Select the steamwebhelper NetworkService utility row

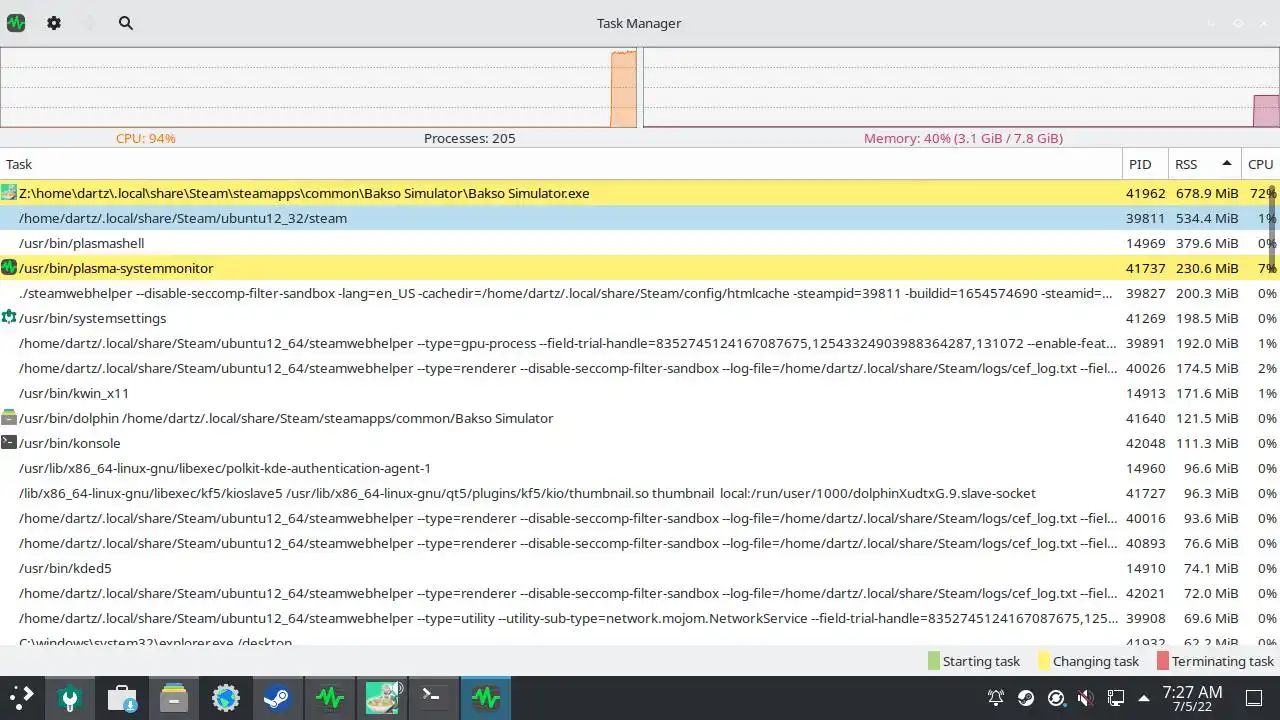tap(640, 618)
